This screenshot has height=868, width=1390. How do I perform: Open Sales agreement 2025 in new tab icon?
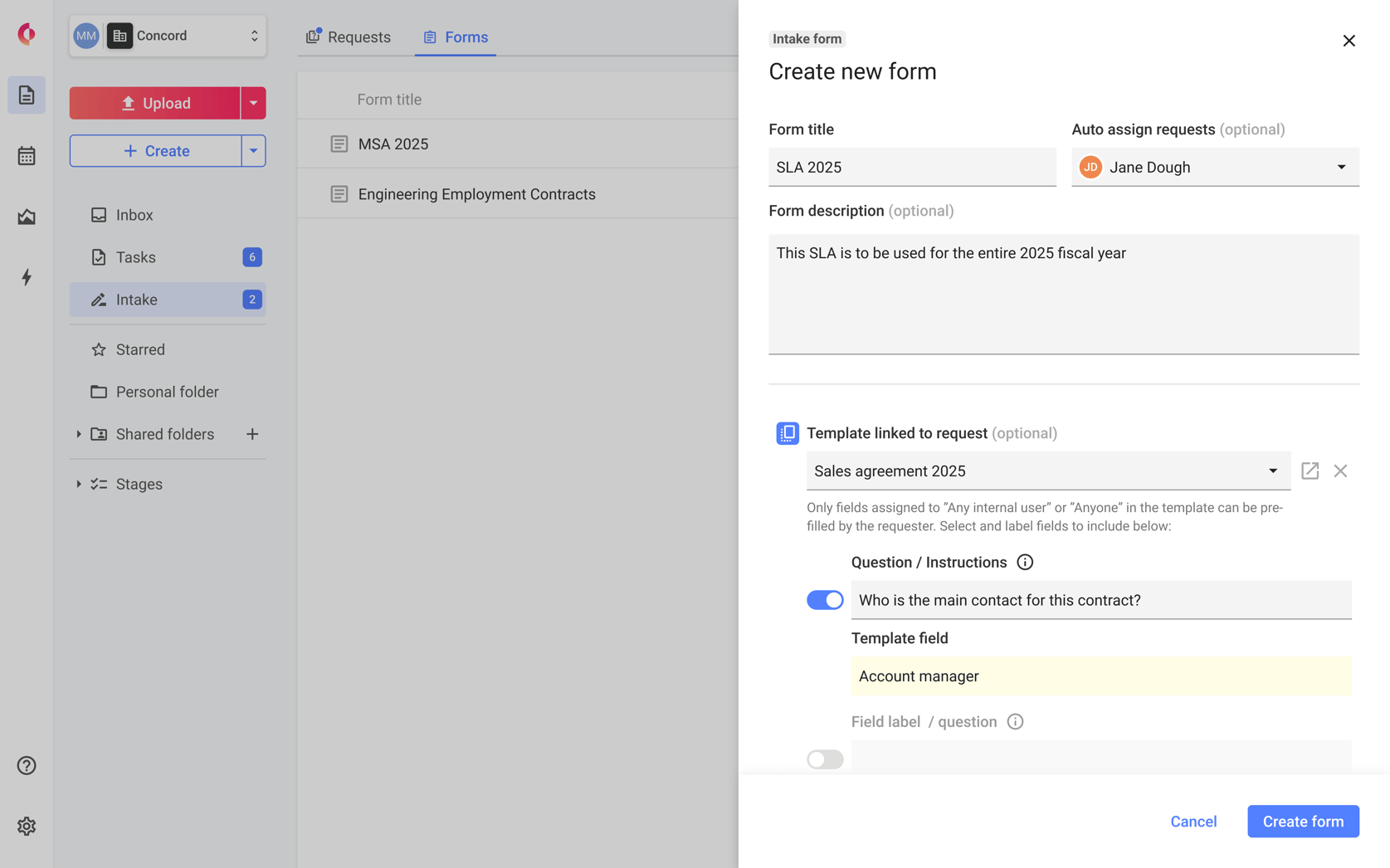[x=1310, y=471]
